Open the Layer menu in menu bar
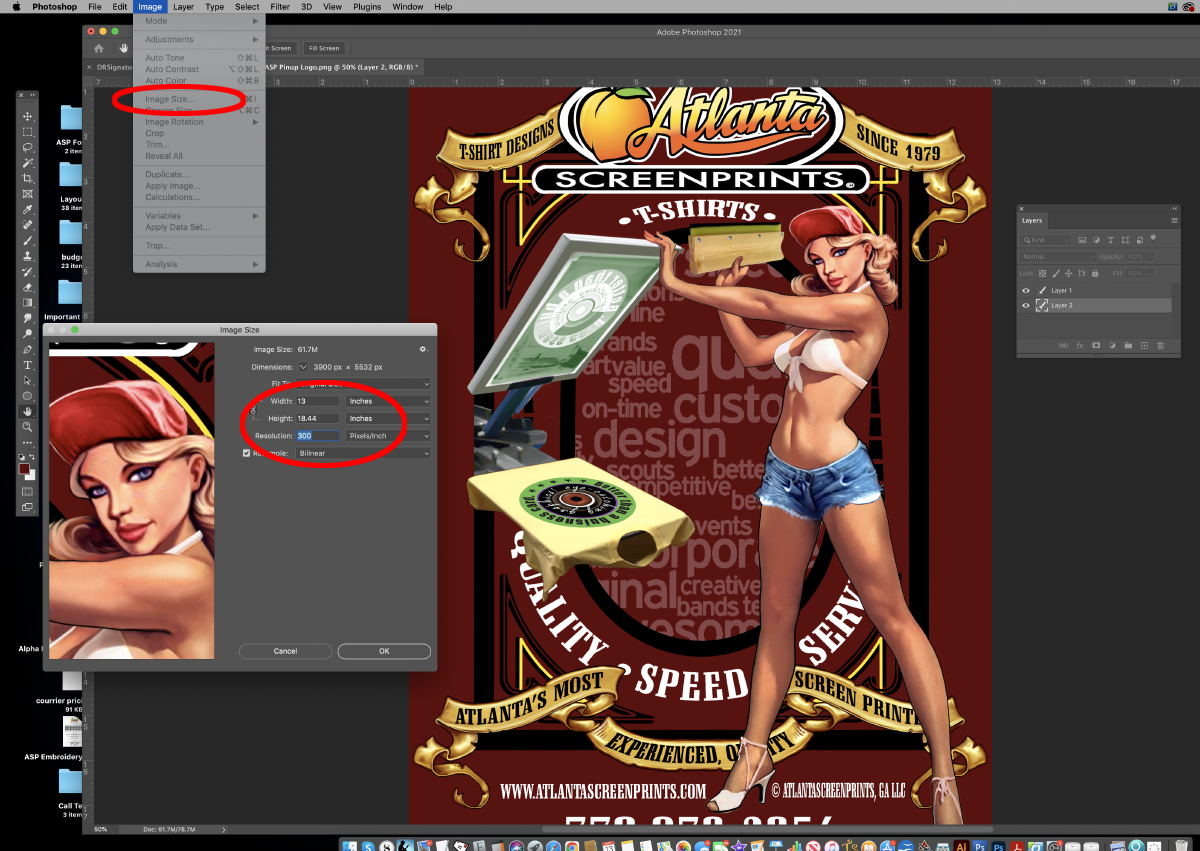Screen dimensions: 1200x851 tap(183, 6)
